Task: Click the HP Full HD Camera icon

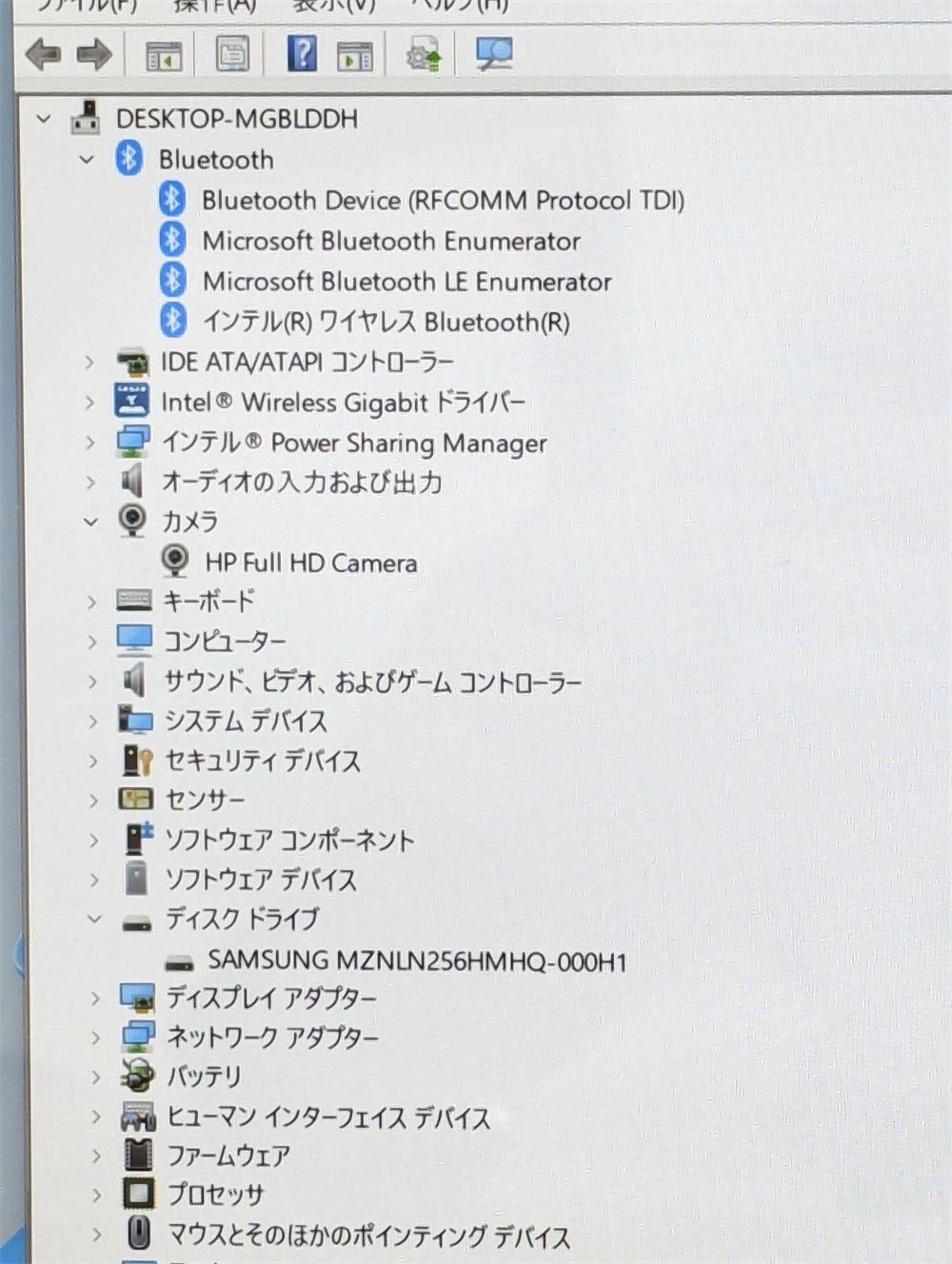Action: point(175,561)
